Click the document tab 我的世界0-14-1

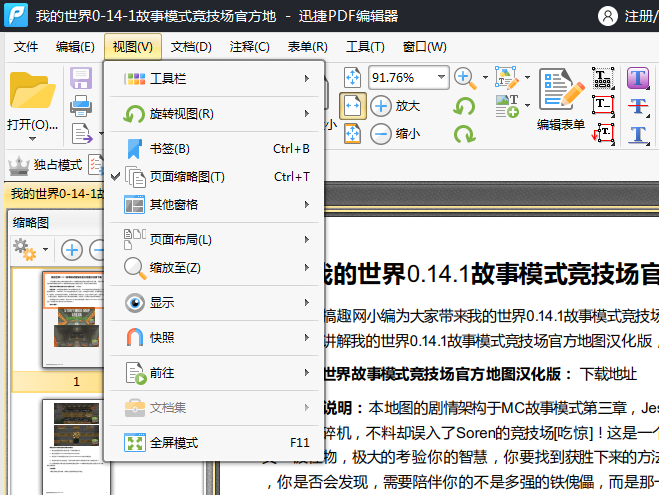coord(55,194)
